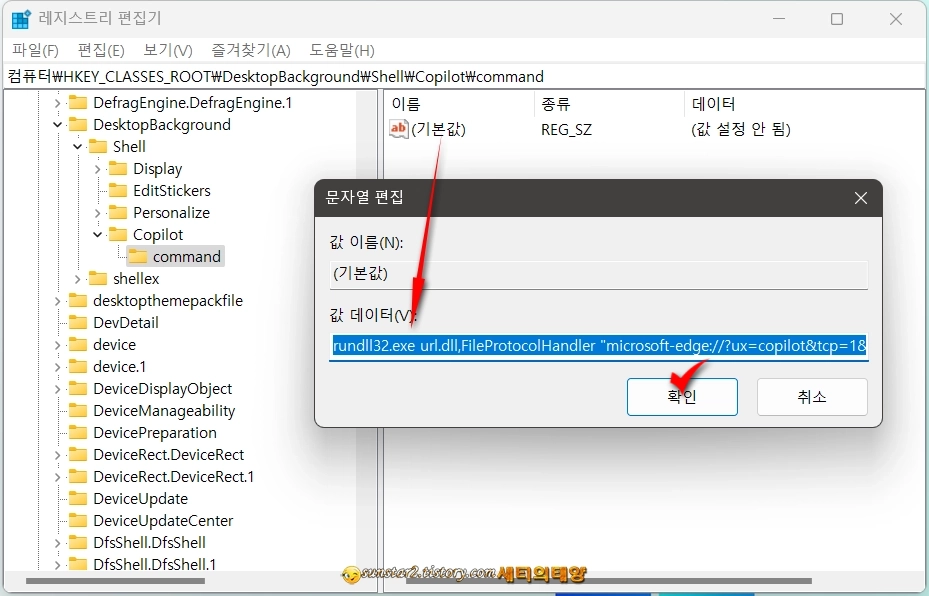Select the DeviceRect.DeviceRect tree item

(168, 455)
